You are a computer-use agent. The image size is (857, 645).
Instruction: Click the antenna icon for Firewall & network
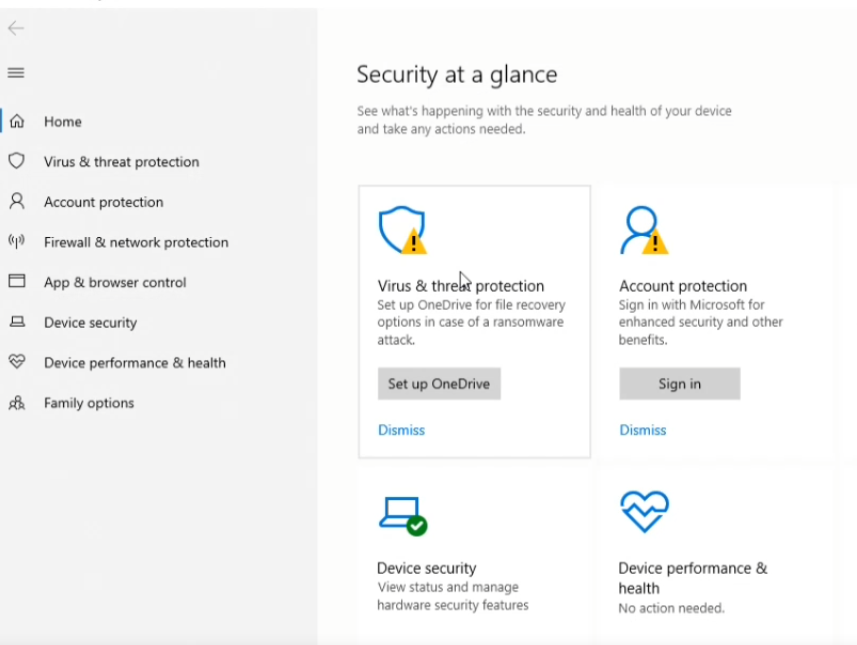[x=17, y=241]
